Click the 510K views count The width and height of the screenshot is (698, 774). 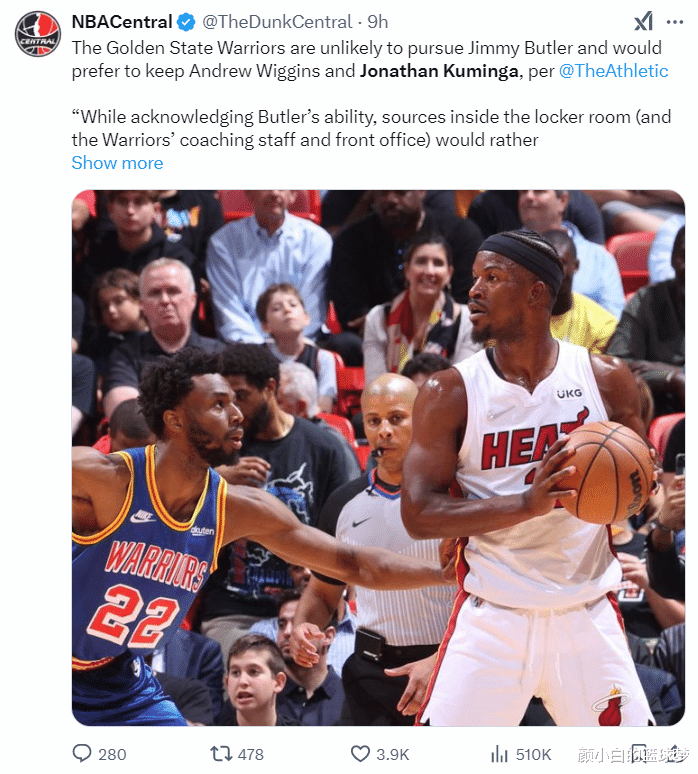pyautogui.click(x=533, y=754)
